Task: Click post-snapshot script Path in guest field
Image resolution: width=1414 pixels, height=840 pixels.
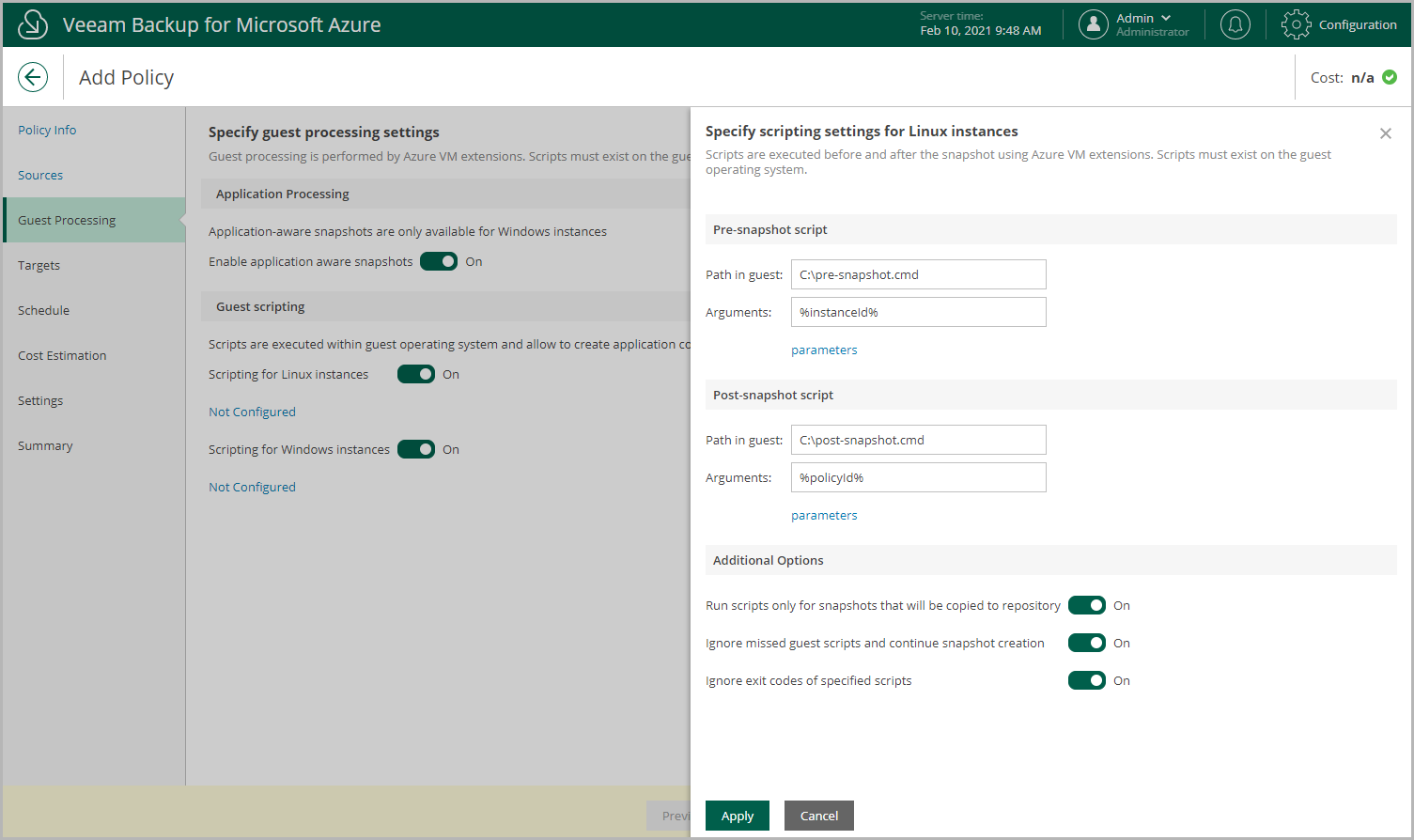Action: pyautogui.click(x=919, y=440)
